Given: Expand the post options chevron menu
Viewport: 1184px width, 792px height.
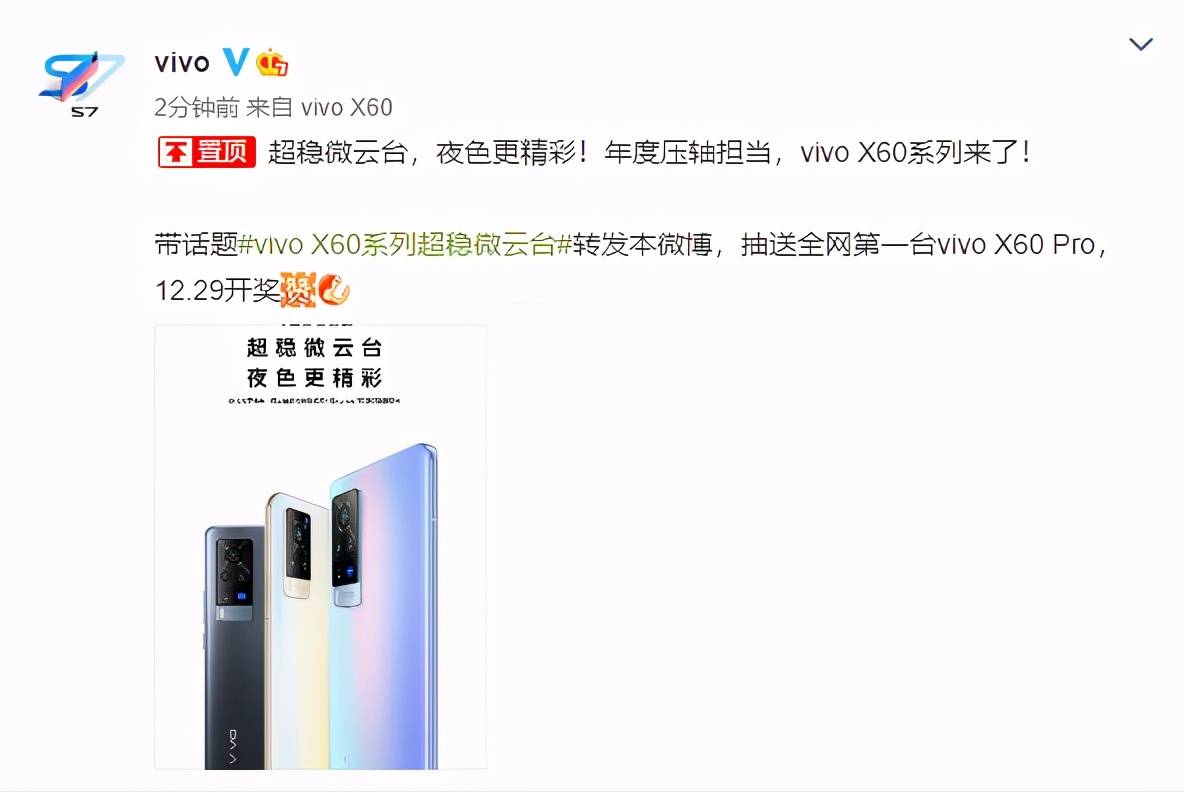Looking at the screenshot, I should pos(1140,44).
